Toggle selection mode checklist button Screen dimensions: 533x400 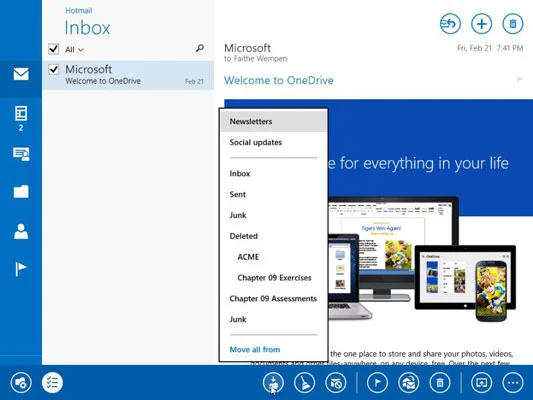tap(52, 383)
